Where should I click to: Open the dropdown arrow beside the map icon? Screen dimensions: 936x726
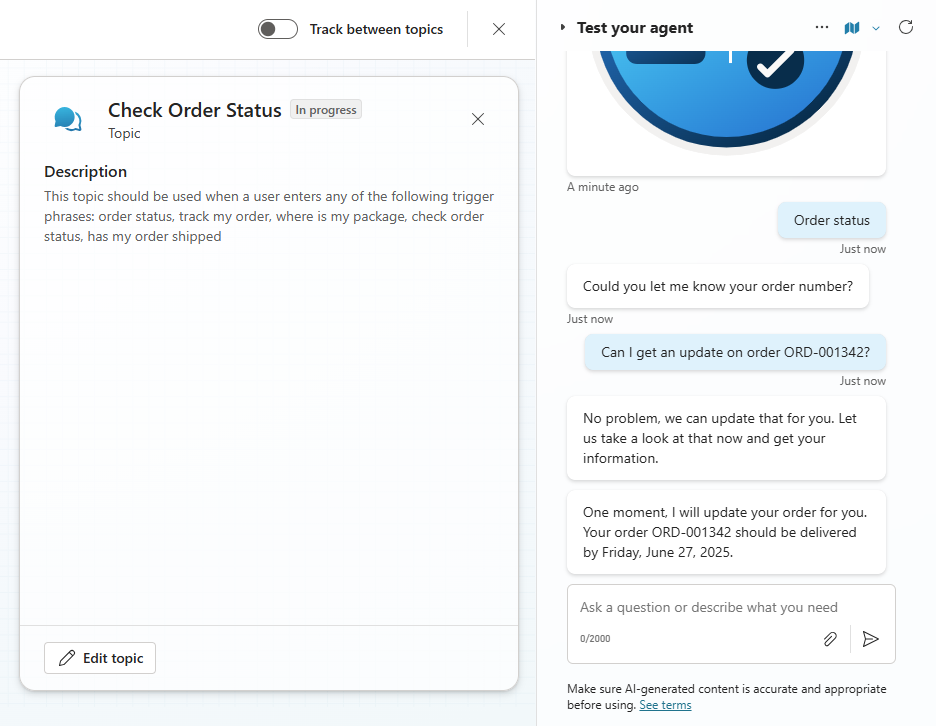(876, 28)
